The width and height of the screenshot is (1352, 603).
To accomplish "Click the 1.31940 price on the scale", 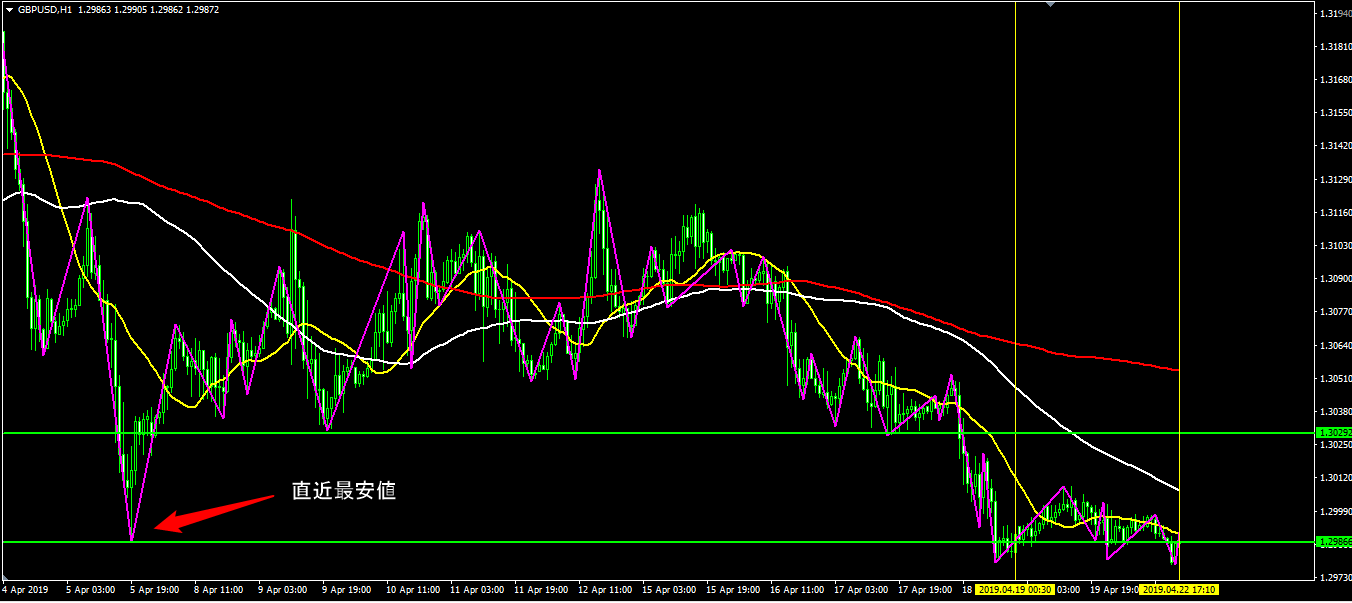I will click(x=1333, y=14).
